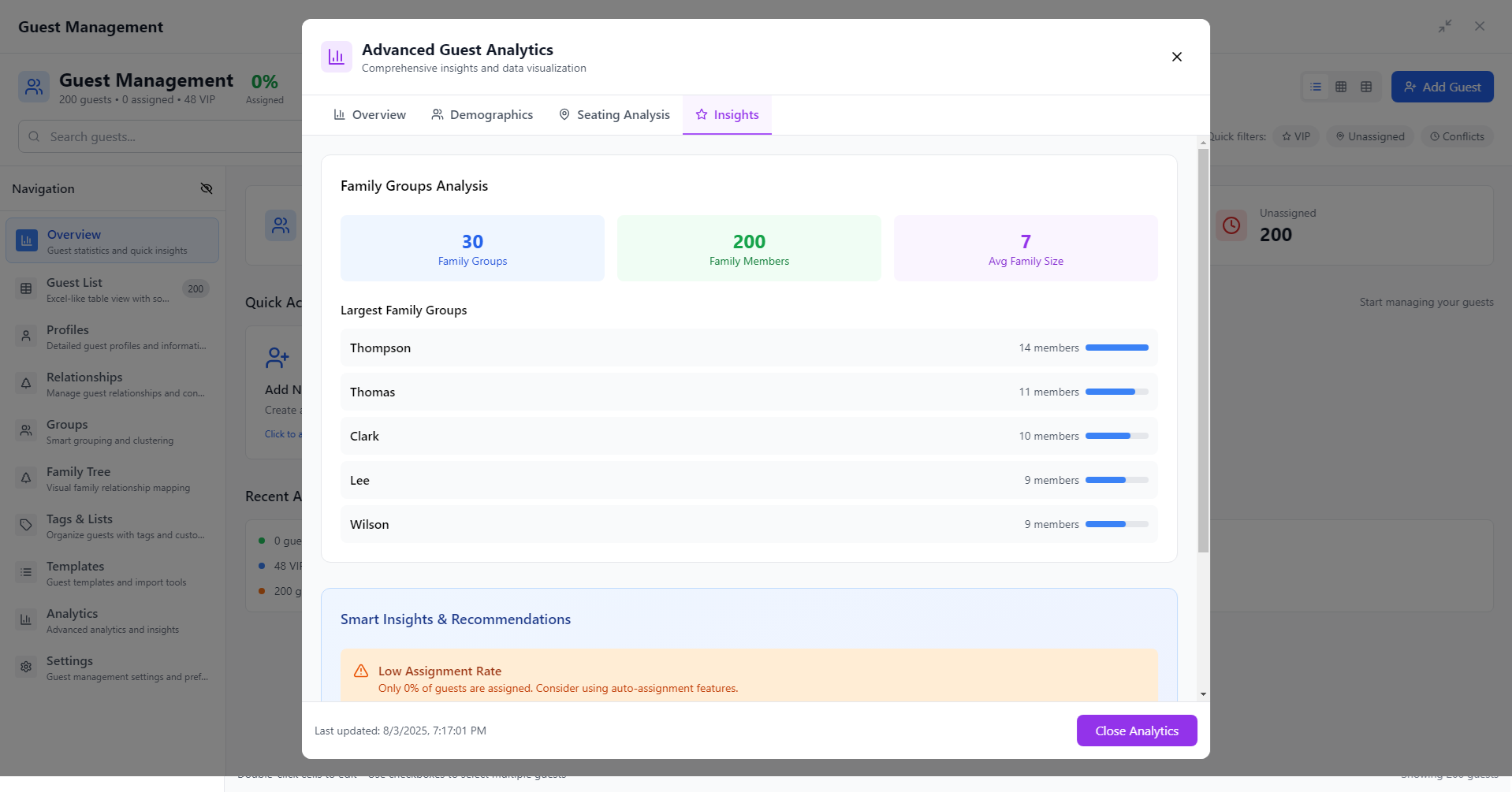Hide navigation using the eye-off toggle
This screenshot has width=1512, height=792.
pos(207,188)
